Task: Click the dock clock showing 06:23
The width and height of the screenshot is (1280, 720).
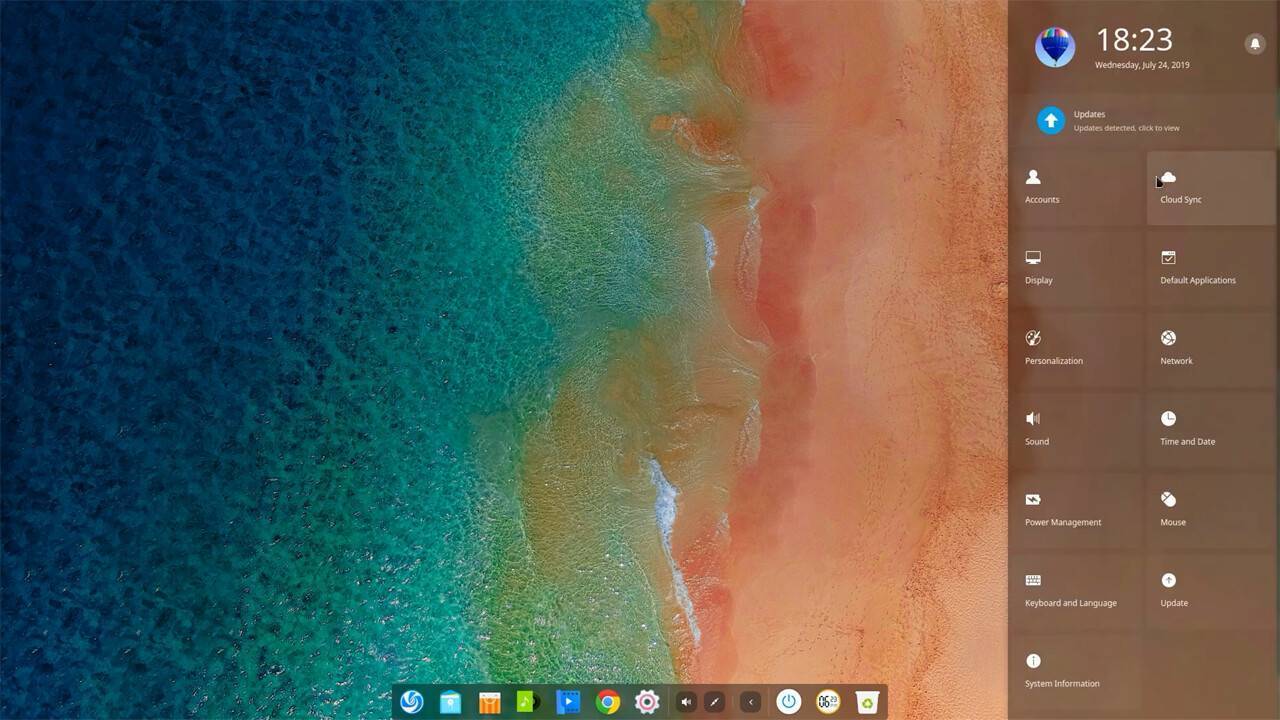Action: tap(828, 702)
